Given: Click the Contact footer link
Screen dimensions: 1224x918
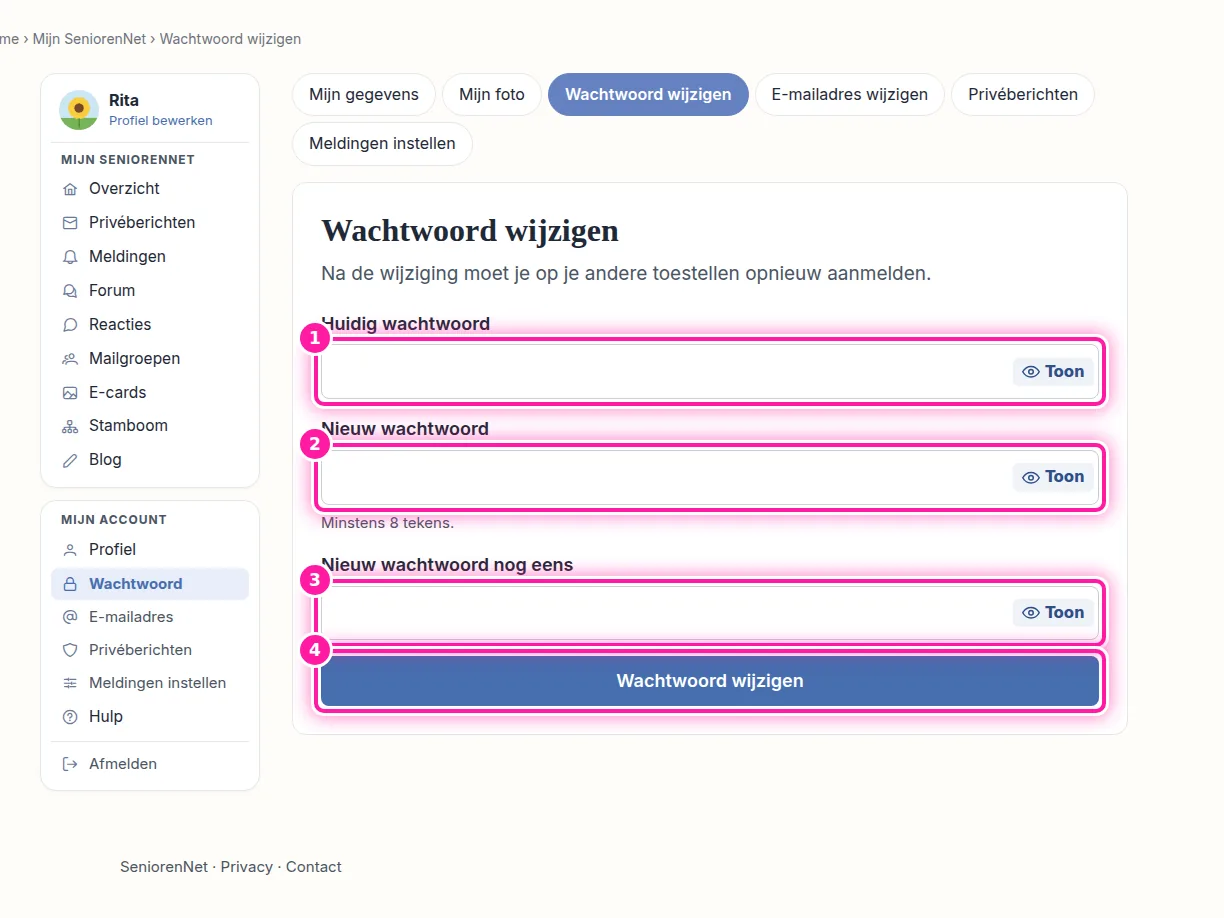Looking at the screenshot, I should [x=314, y=867].
